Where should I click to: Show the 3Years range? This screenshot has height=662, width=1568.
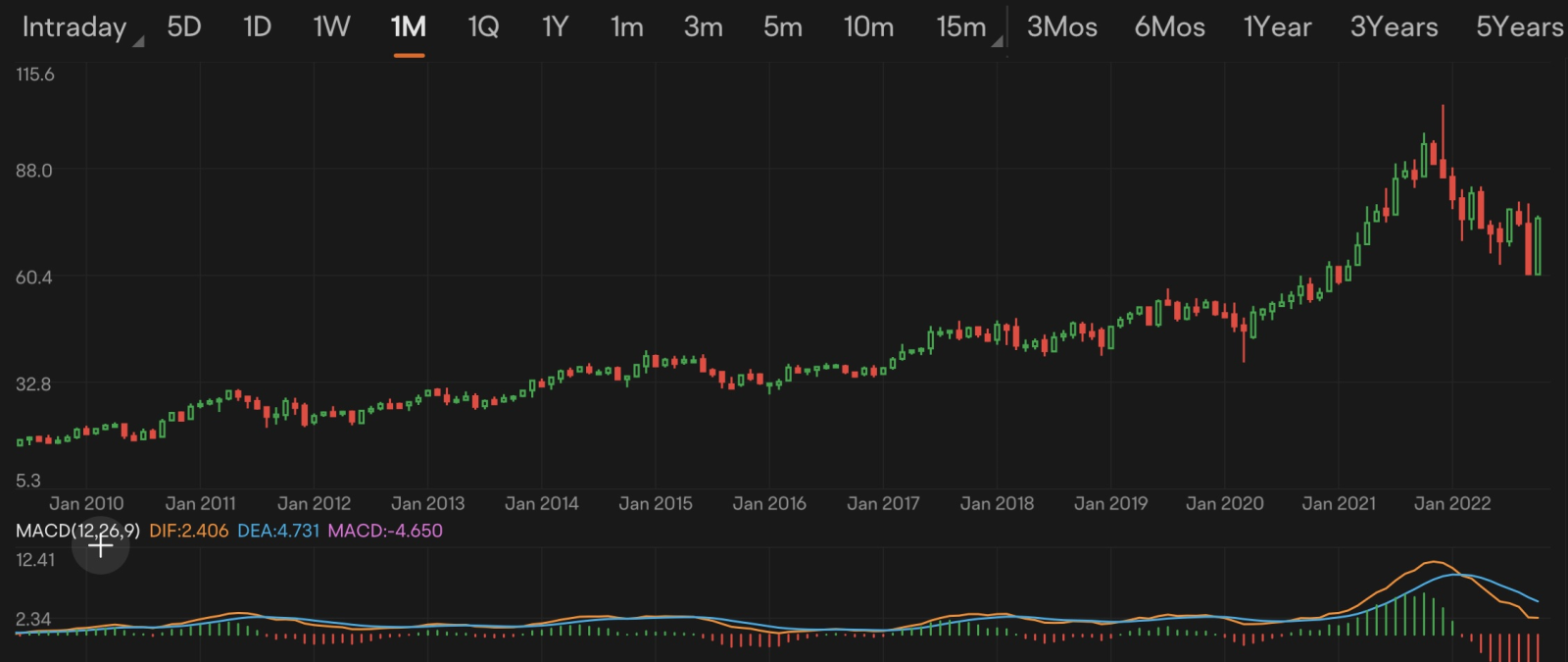pyautogui.click(x=1394, y=27)
